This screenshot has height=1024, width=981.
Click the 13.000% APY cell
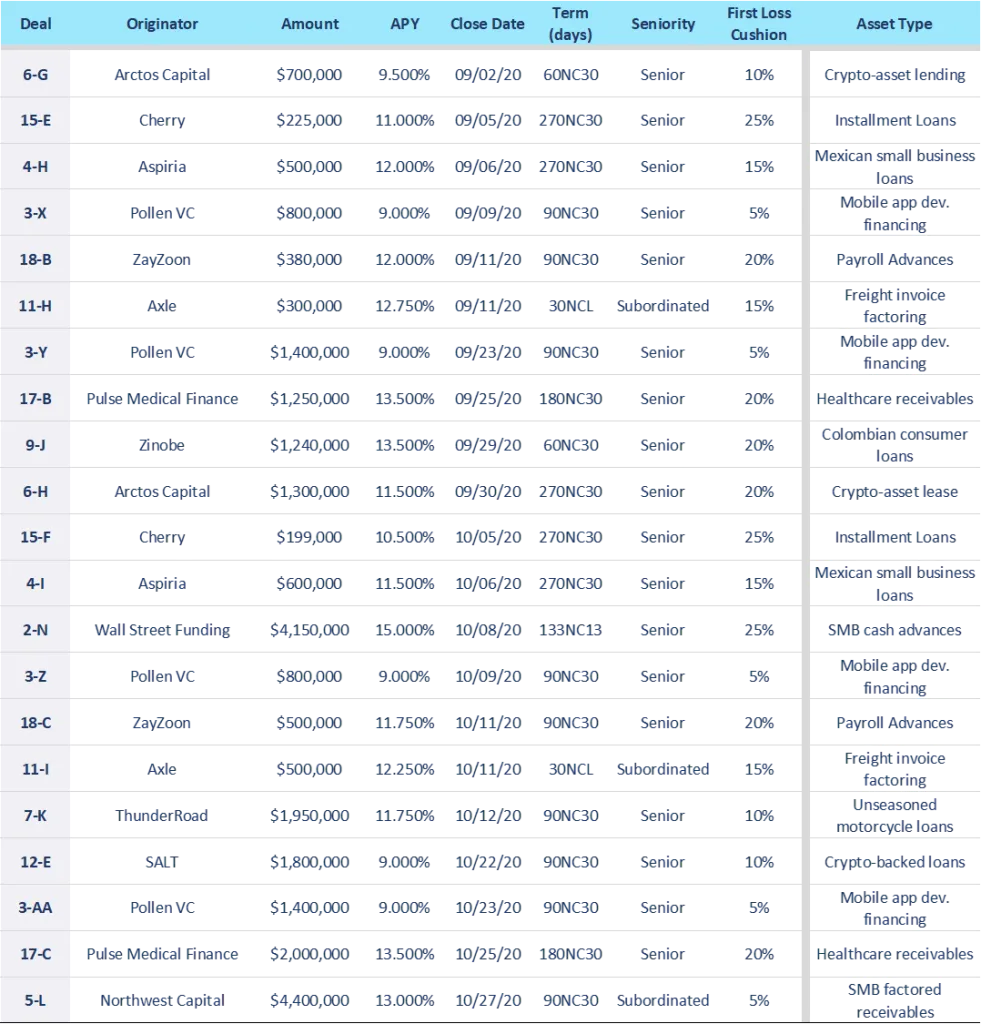click(x=405, y=1000)
